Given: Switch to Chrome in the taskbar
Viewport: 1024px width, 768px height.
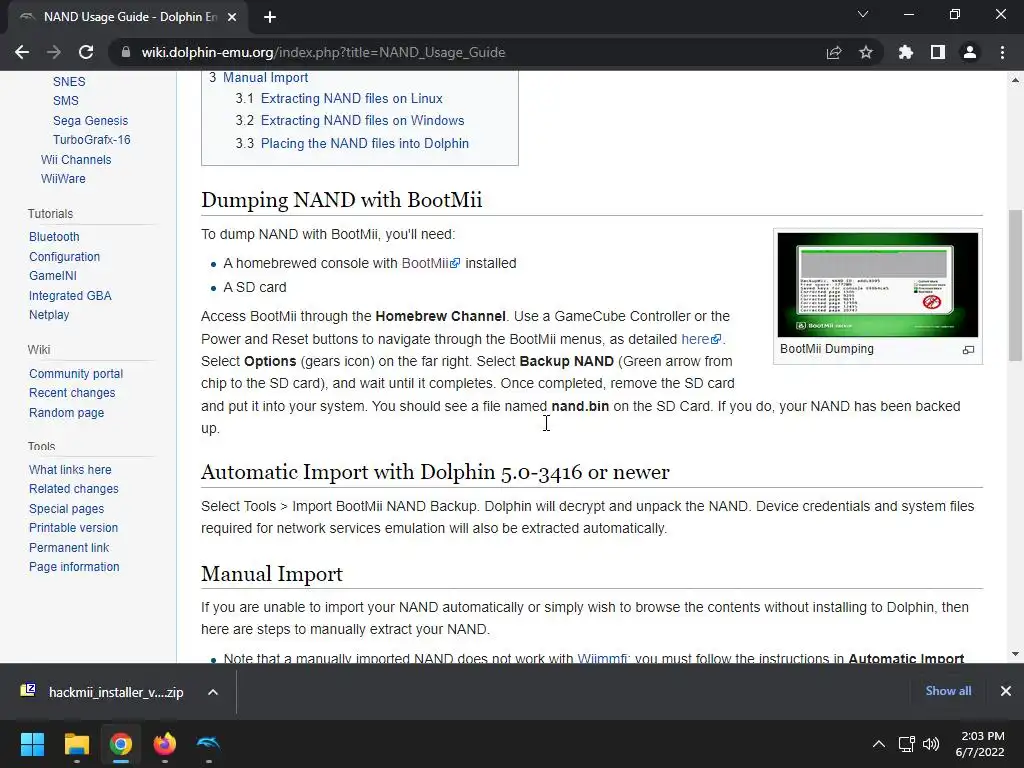Looking at the screenshot, I should pos(121,744).
